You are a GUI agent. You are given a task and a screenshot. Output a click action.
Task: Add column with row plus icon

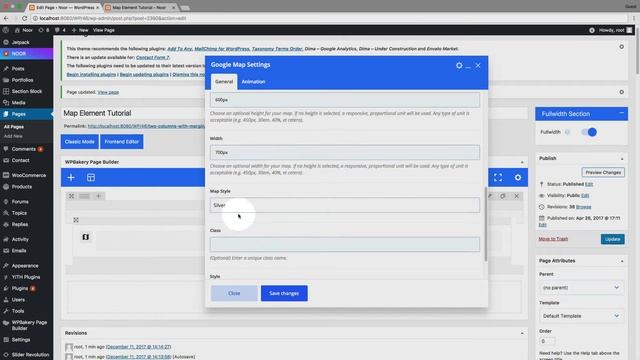tap(98, 196)
